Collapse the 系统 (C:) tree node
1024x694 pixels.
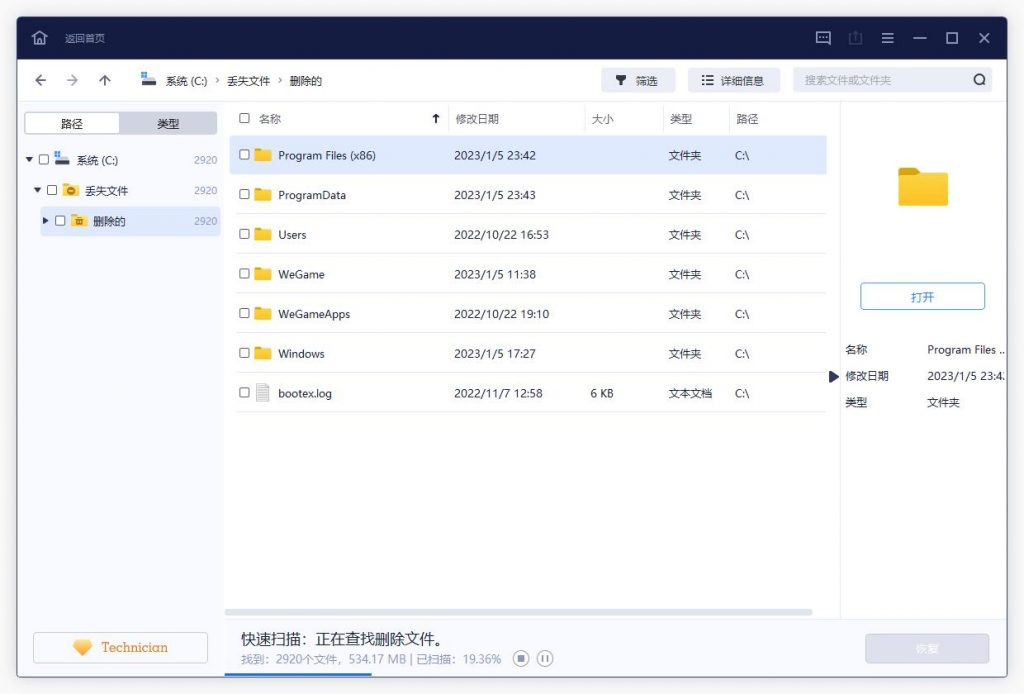click(x=30, y=159)
